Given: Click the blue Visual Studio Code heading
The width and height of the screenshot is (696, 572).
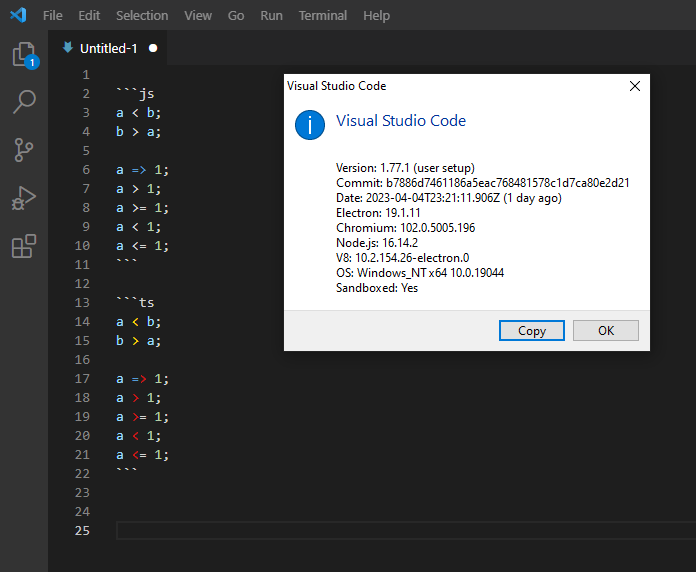Looking at the screenshot, I should click(x=401, y=121).
